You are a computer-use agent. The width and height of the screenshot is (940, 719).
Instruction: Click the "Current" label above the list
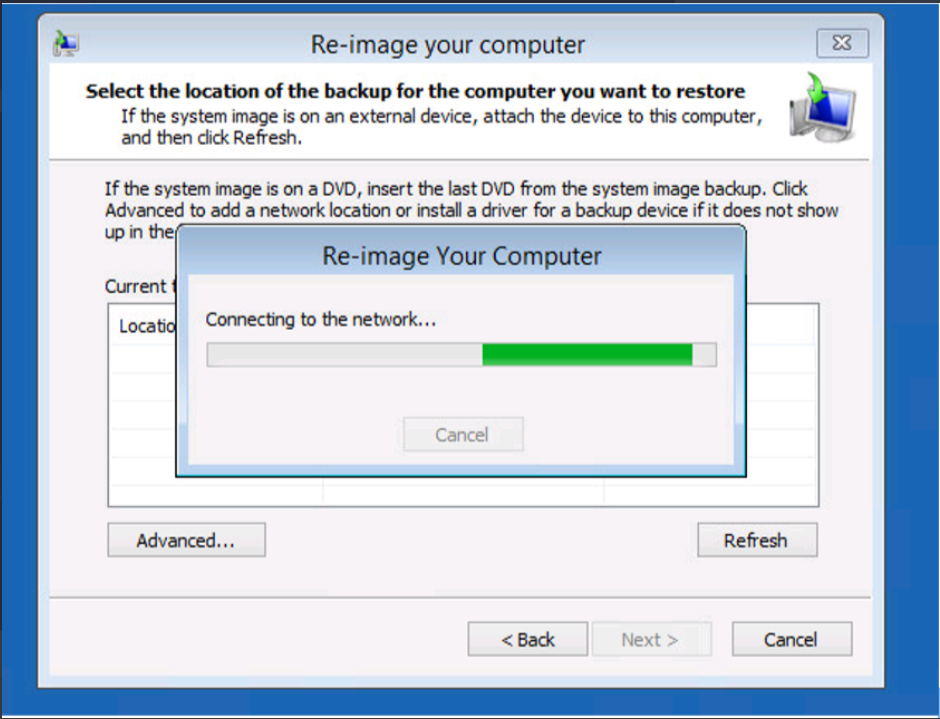click(x=135, y=286)
